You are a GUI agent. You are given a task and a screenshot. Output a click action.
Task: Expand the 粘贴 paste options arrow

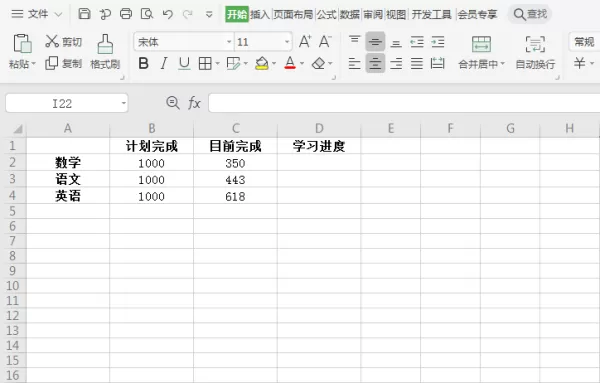click(34, 64)
